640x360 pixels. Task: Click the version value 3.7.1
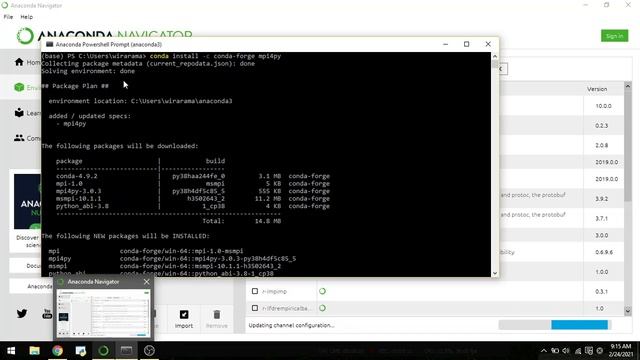pyautogui.click(x=601, y=218)
